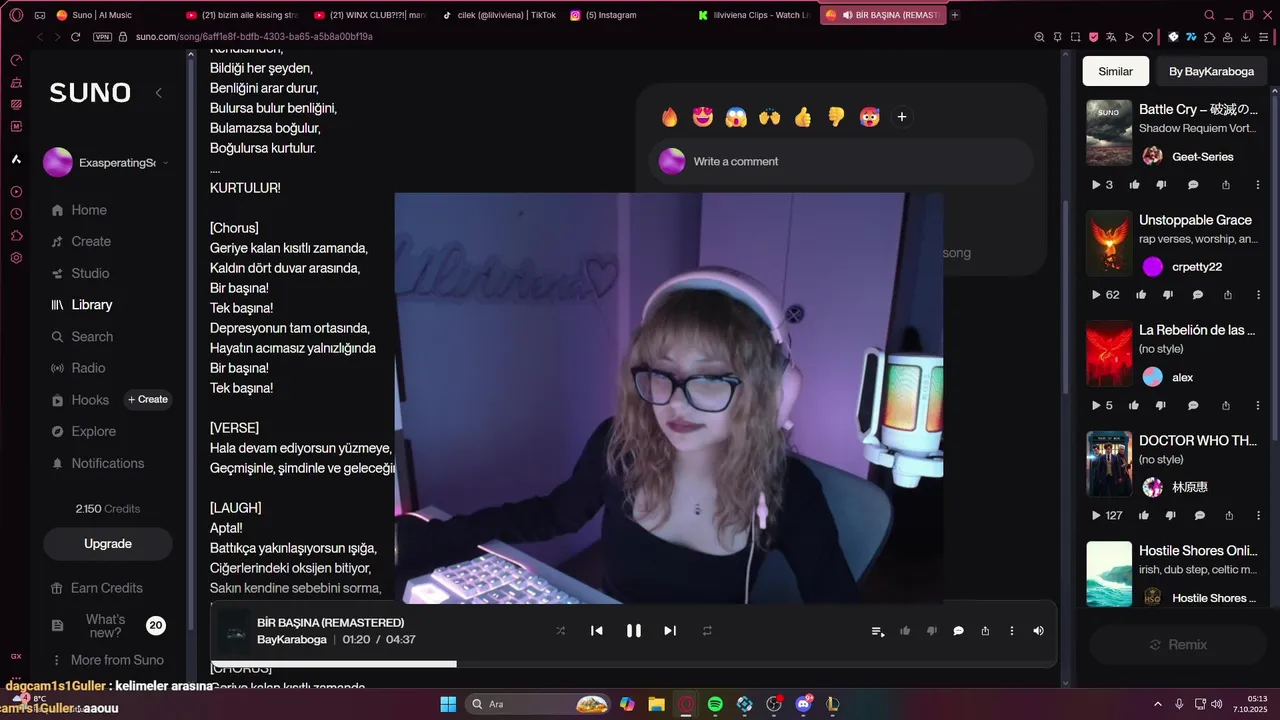Dislike the Unstoppable Grace song
Image resolution: width=1280 pixels, height=720 pixels.
click(1168, 295)
